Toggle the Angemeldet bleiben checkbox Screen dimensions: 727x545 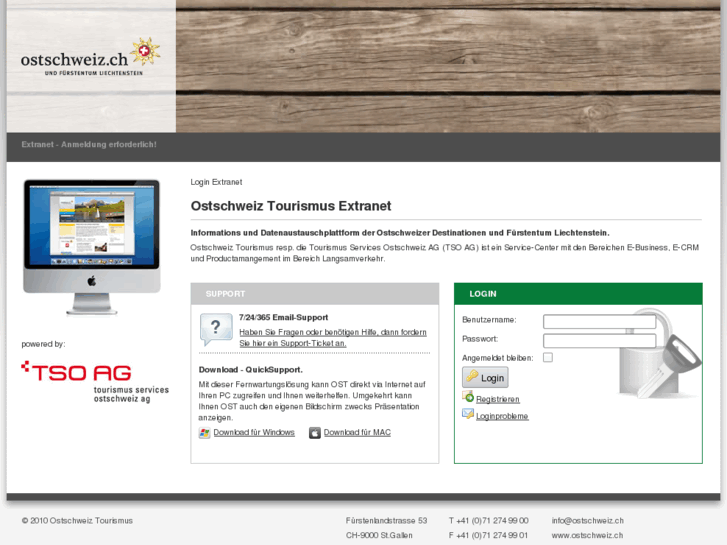(x=548, y=357)
